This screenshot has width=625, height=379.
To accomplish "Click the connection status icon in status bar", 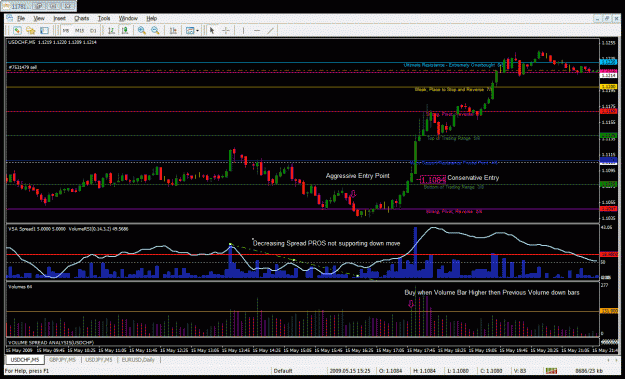I will pos(551,371).
